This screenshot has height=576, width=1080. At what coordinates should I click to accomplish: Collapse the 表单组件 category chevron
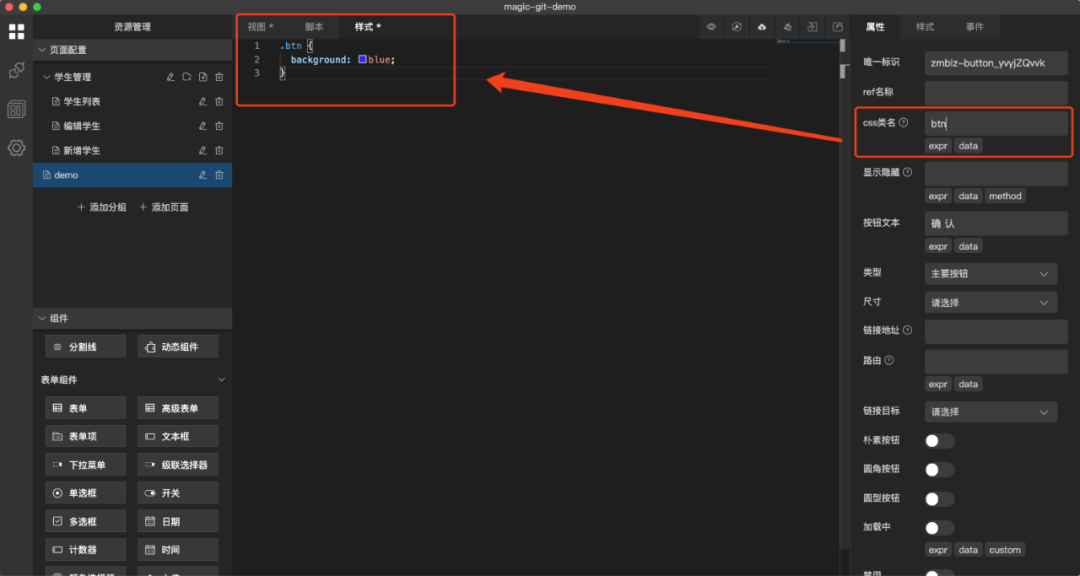222,380
